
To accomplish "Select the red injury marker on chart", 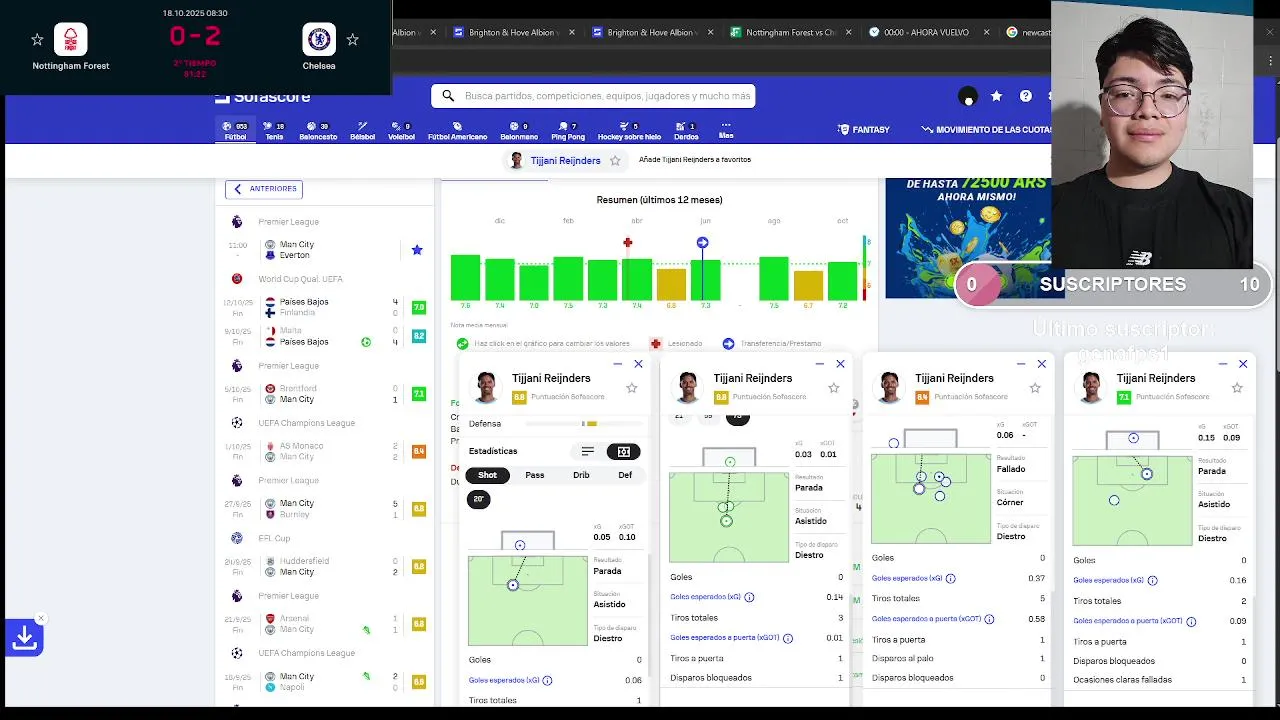I will [628, 243].
